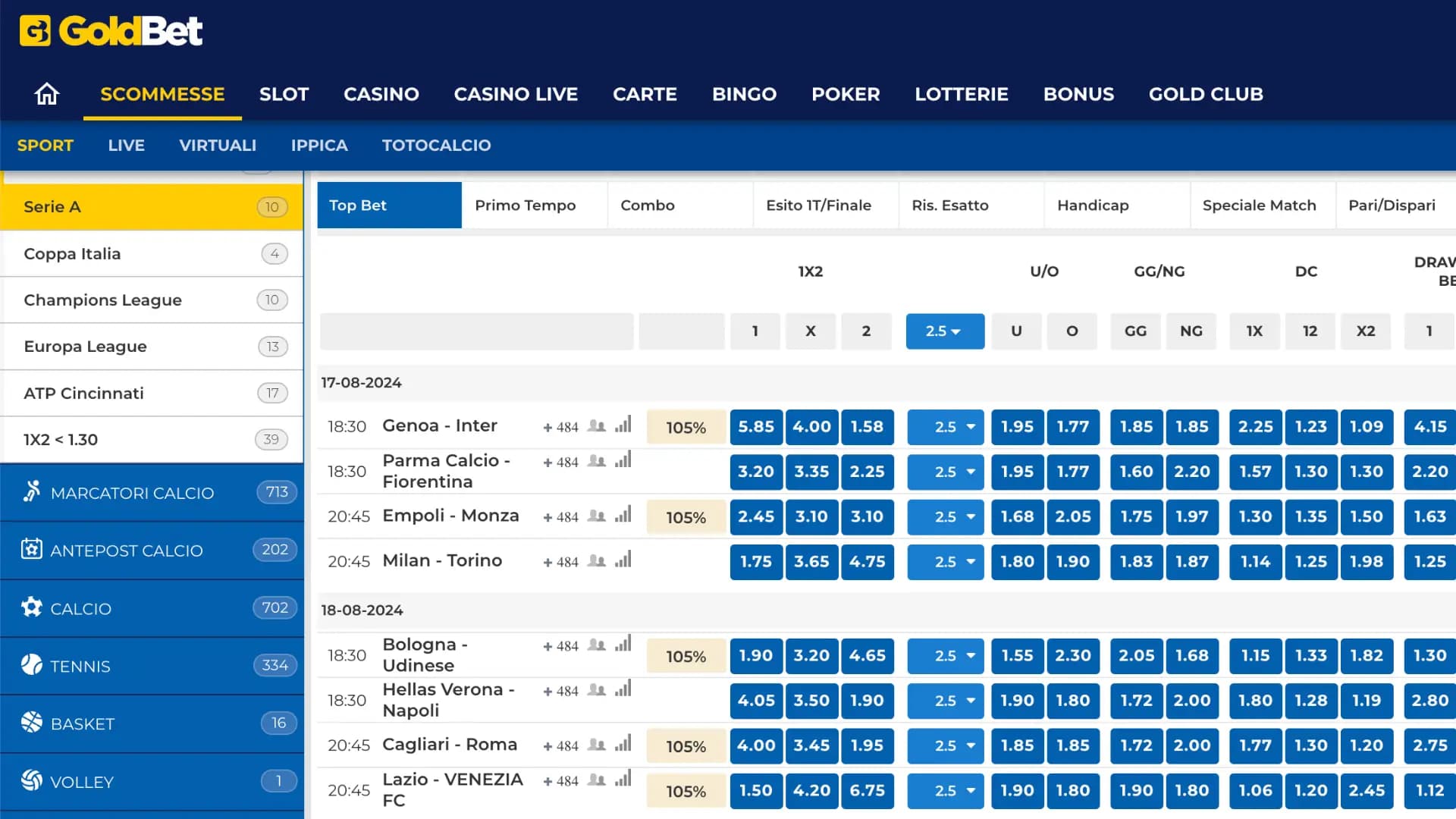Open the Champions League list item
This screenshot has width=1456, height=819.
(102, 300)
